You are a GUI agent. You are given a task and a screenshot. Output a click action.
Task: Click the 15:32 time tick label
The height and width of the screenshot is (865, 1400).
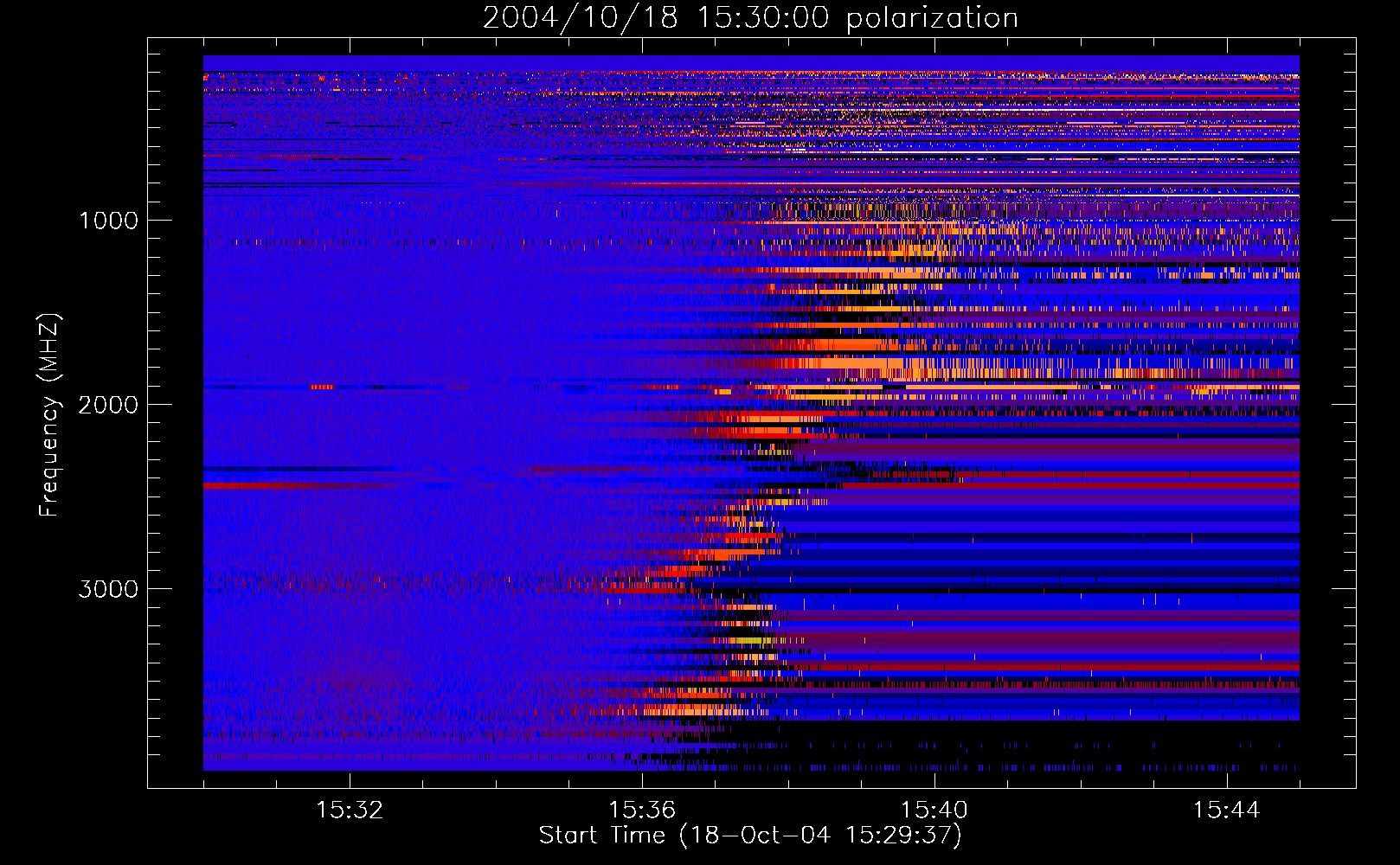tap(350, 811)
